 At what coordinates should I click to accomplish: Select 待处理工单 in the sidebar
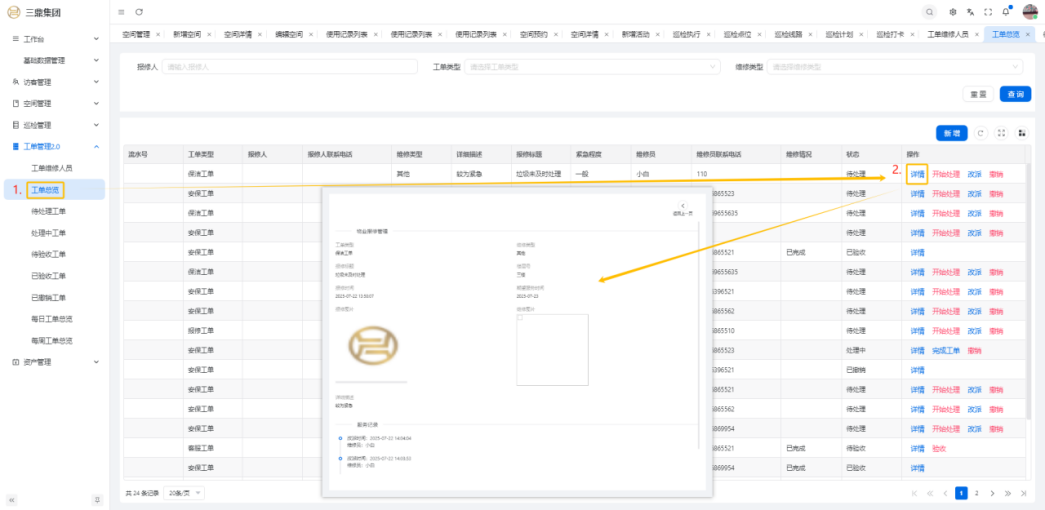pos(49,211)
